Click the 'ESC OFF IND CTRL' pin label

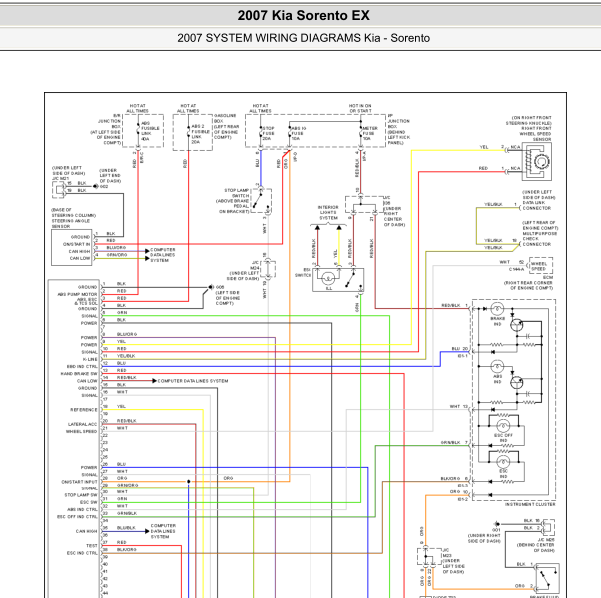pyautogui.click(x=77, y=517)
